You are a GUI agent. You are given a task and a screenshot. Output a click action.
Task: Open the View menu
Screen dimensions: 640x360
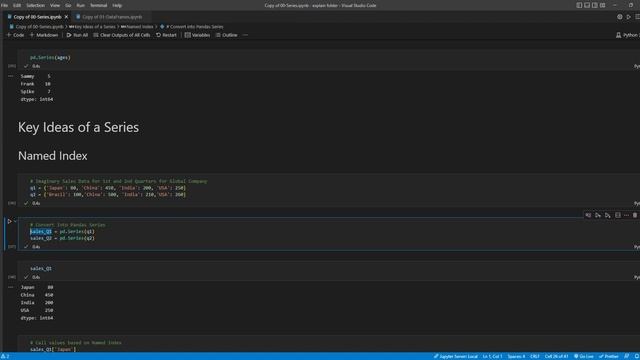(55, 5)
